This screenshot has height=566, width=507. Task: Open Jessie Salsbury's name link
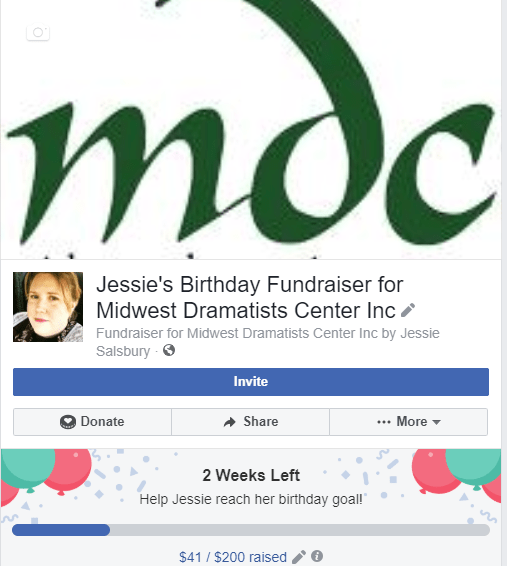(268, 342)
